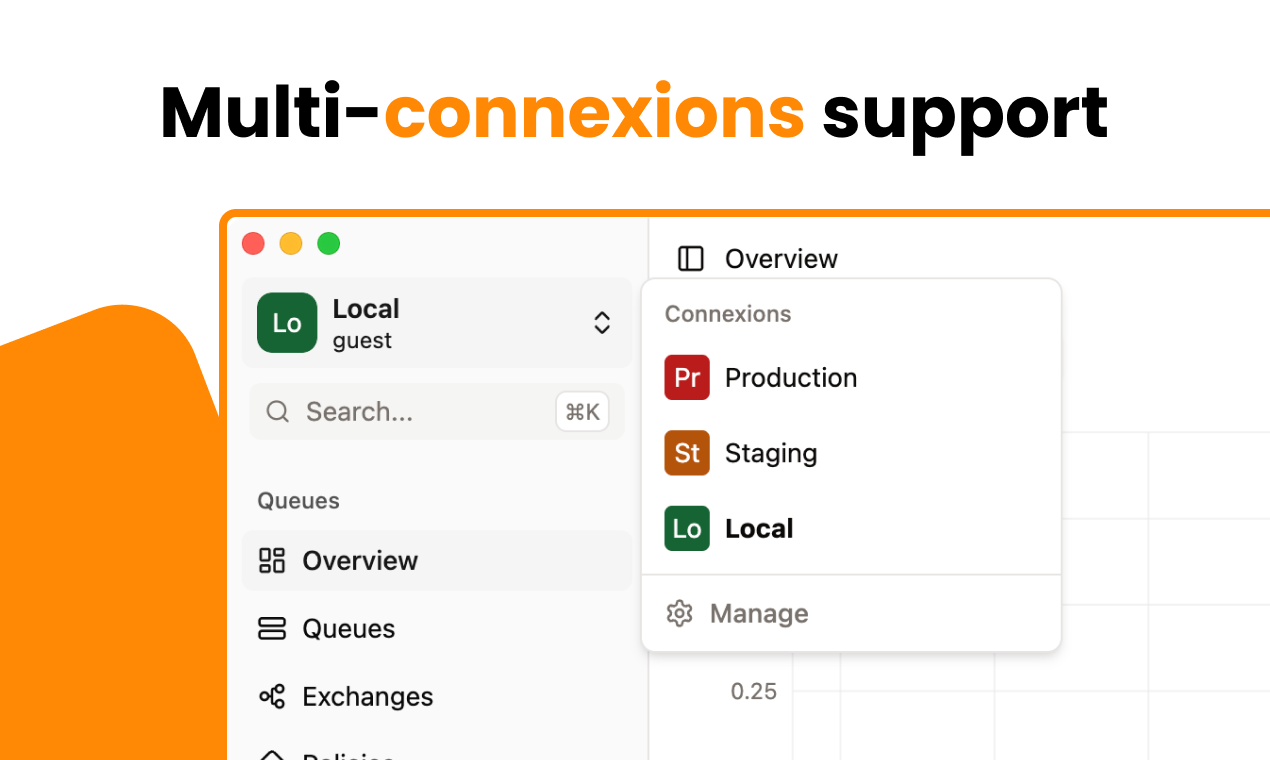1270x760 pixels.
Task: Click the ⌘K shortcut badge
Action: pyautogui.click(x=582, y=412)
